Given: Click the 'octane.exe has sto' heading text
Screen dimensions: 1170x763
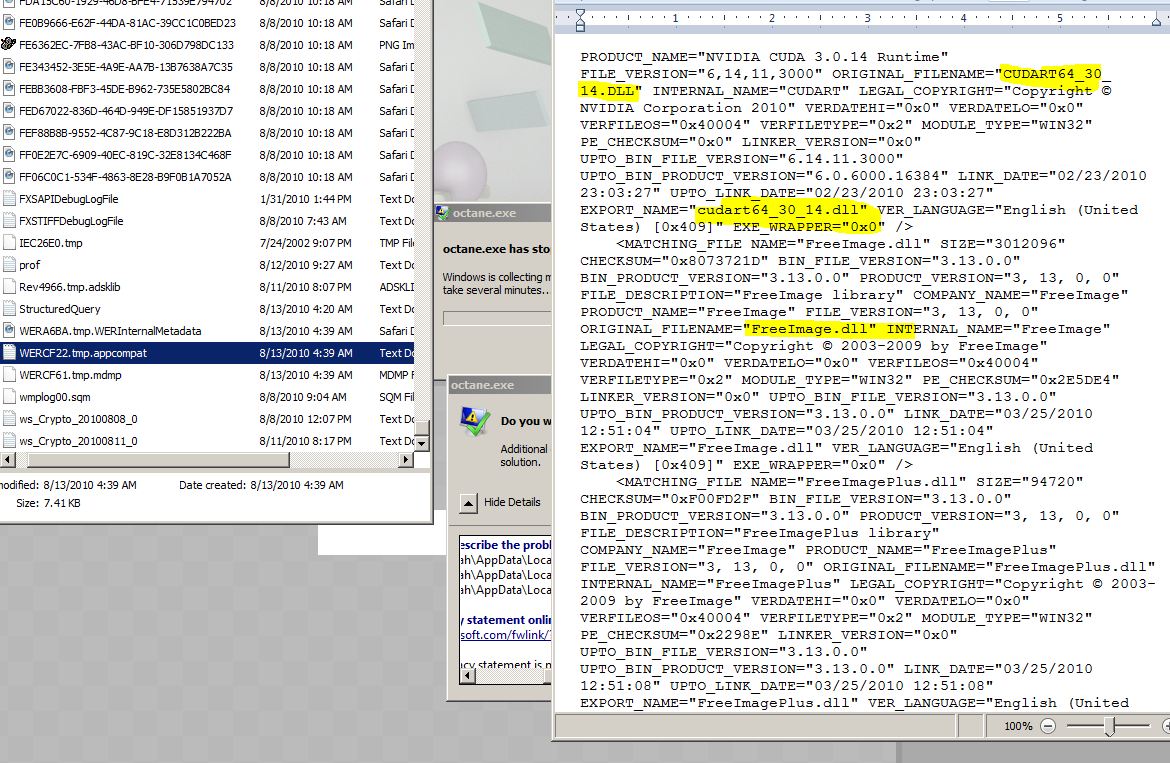Looking at the screenshot, I should point(496,249).
